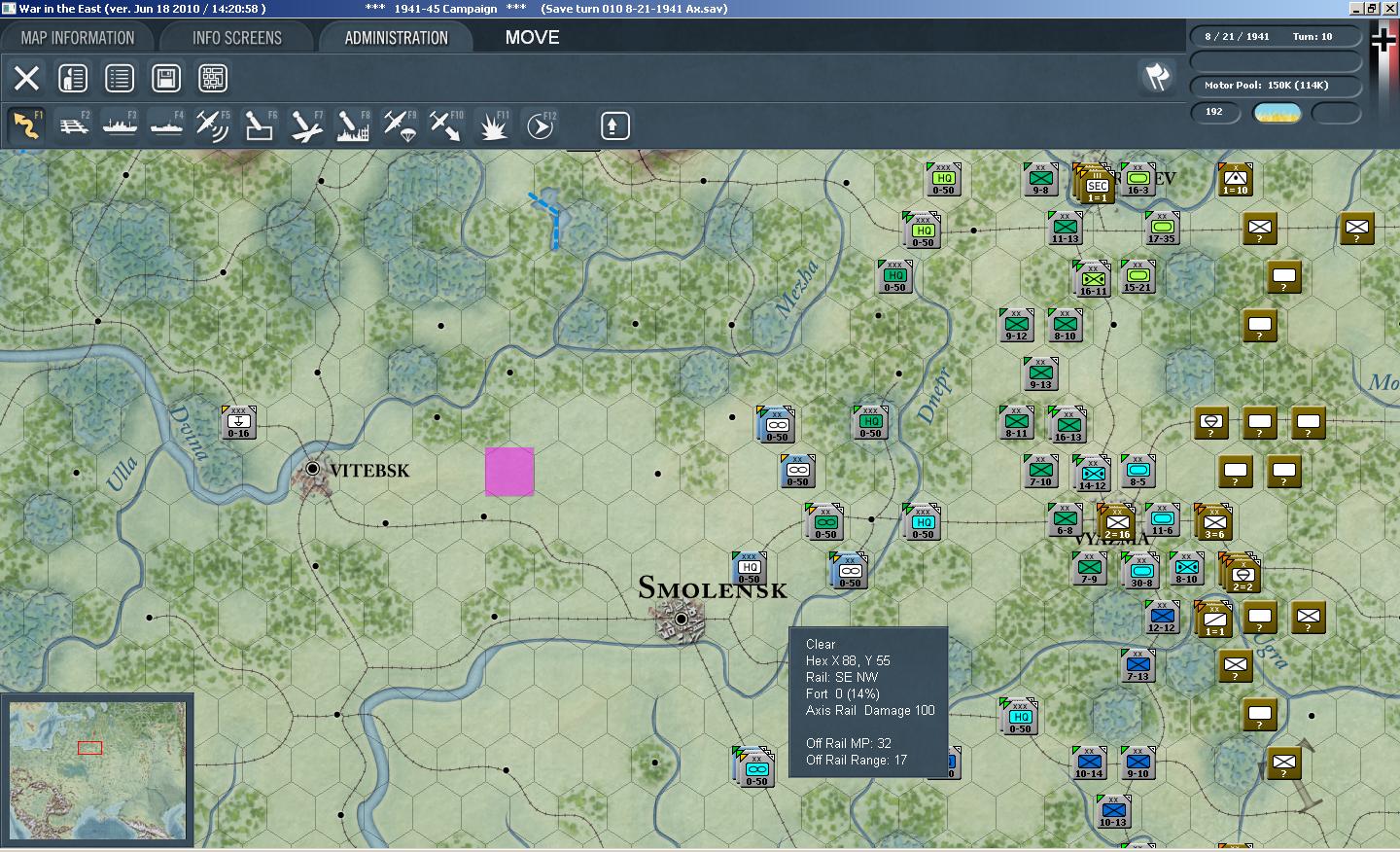This screenshot has width=1400, height=852.
Task: Select the 16-13 infantry unit
Action: coord(1067,425)
